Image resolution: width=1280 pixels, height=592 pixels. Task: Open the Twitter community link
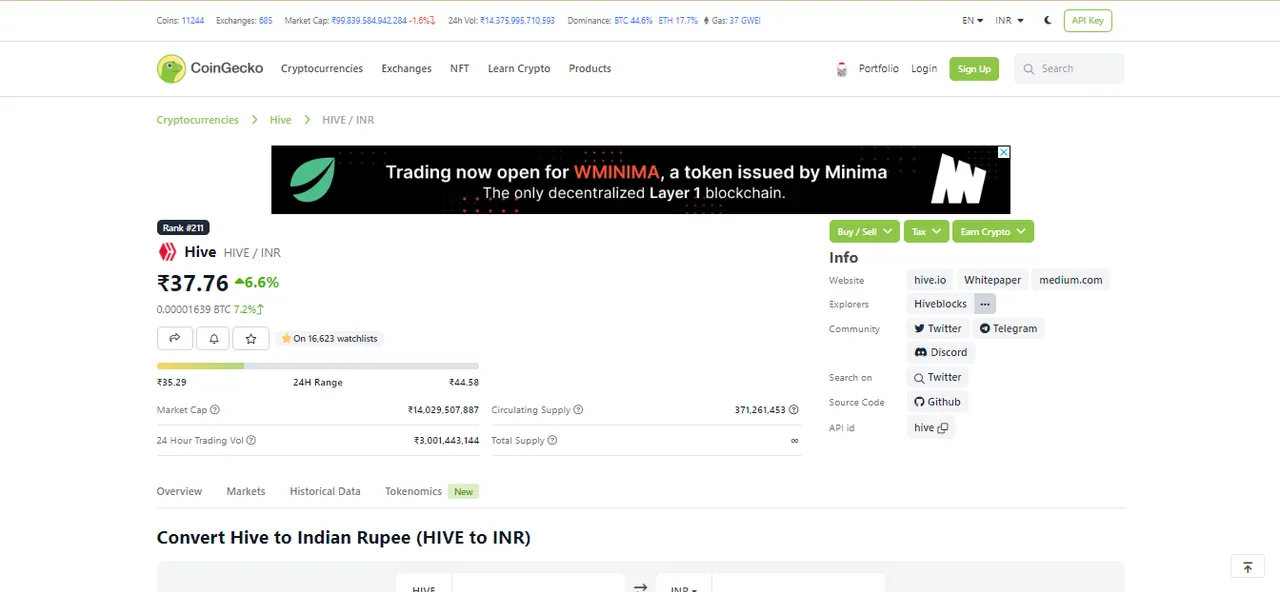(938, 328)
